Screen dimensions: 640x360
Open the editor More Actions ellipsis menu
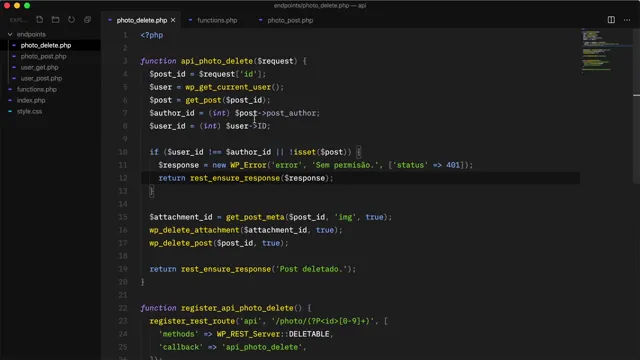coord(627,20)
